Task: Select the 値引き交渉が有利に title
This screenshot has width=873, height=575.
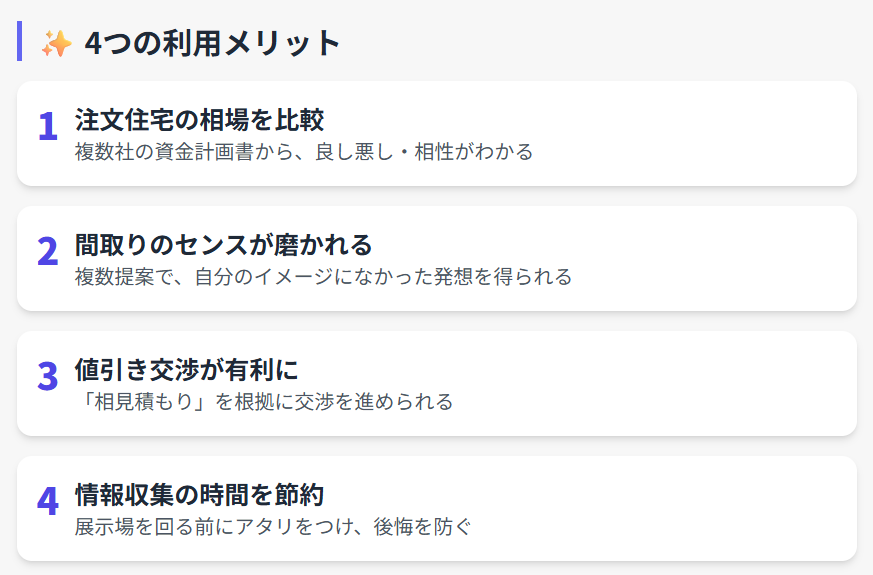Action: (x=187, y=370)
